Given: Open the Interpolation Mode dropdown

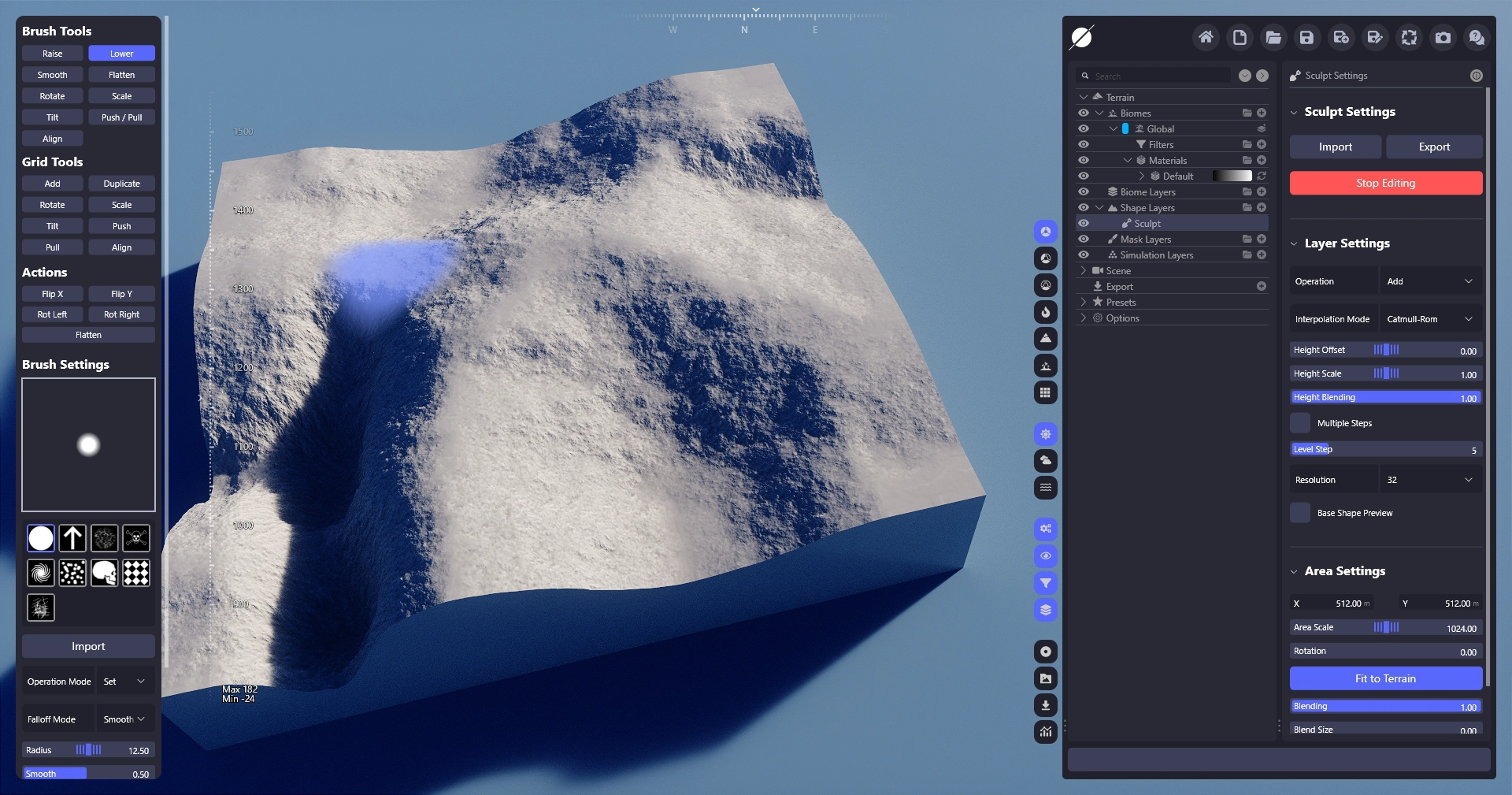Looking at the screenshot, I should 1430,319.
